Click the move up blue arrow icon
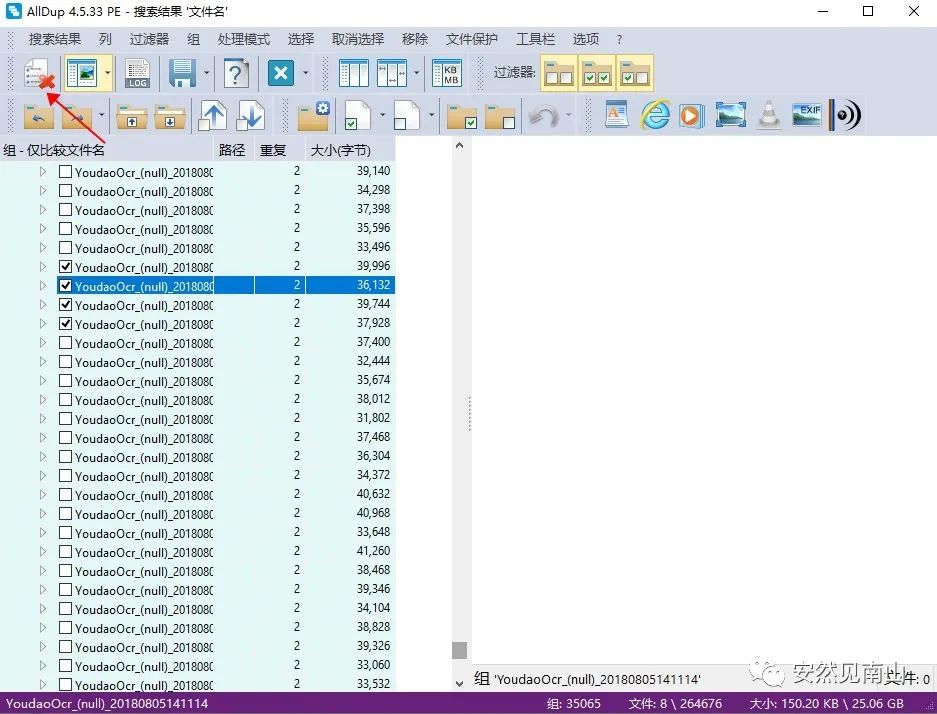937x714 pixels. coord(212,115)
